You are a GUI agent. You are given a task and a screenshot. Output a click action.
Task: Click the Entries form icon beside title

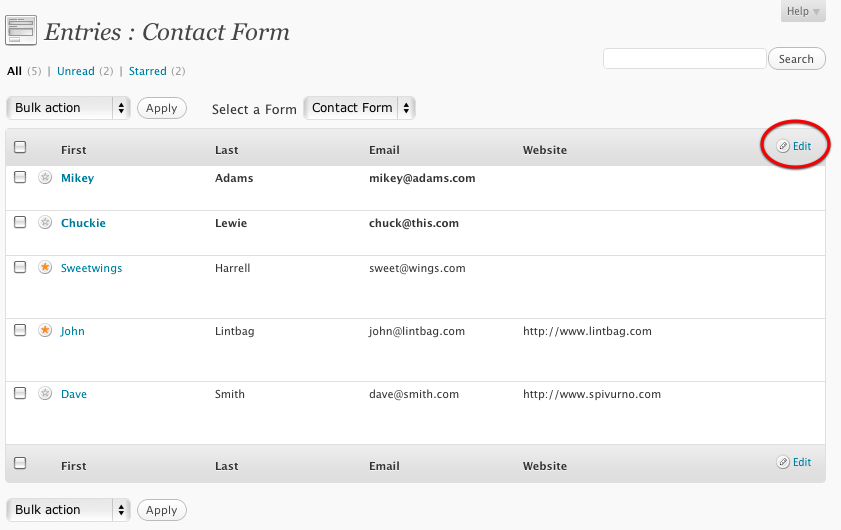click(21, 31)
